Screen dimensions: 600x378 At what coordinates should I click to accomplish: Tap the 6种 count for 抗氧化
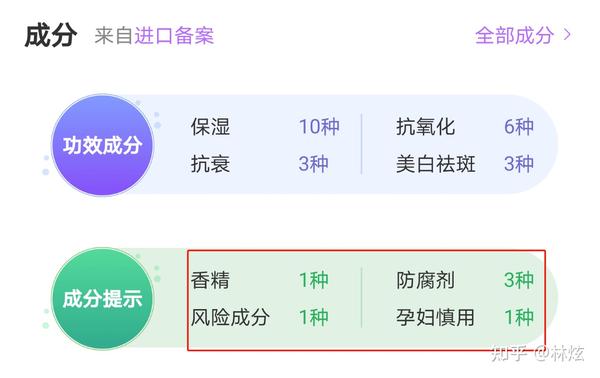tap(519, 127)
